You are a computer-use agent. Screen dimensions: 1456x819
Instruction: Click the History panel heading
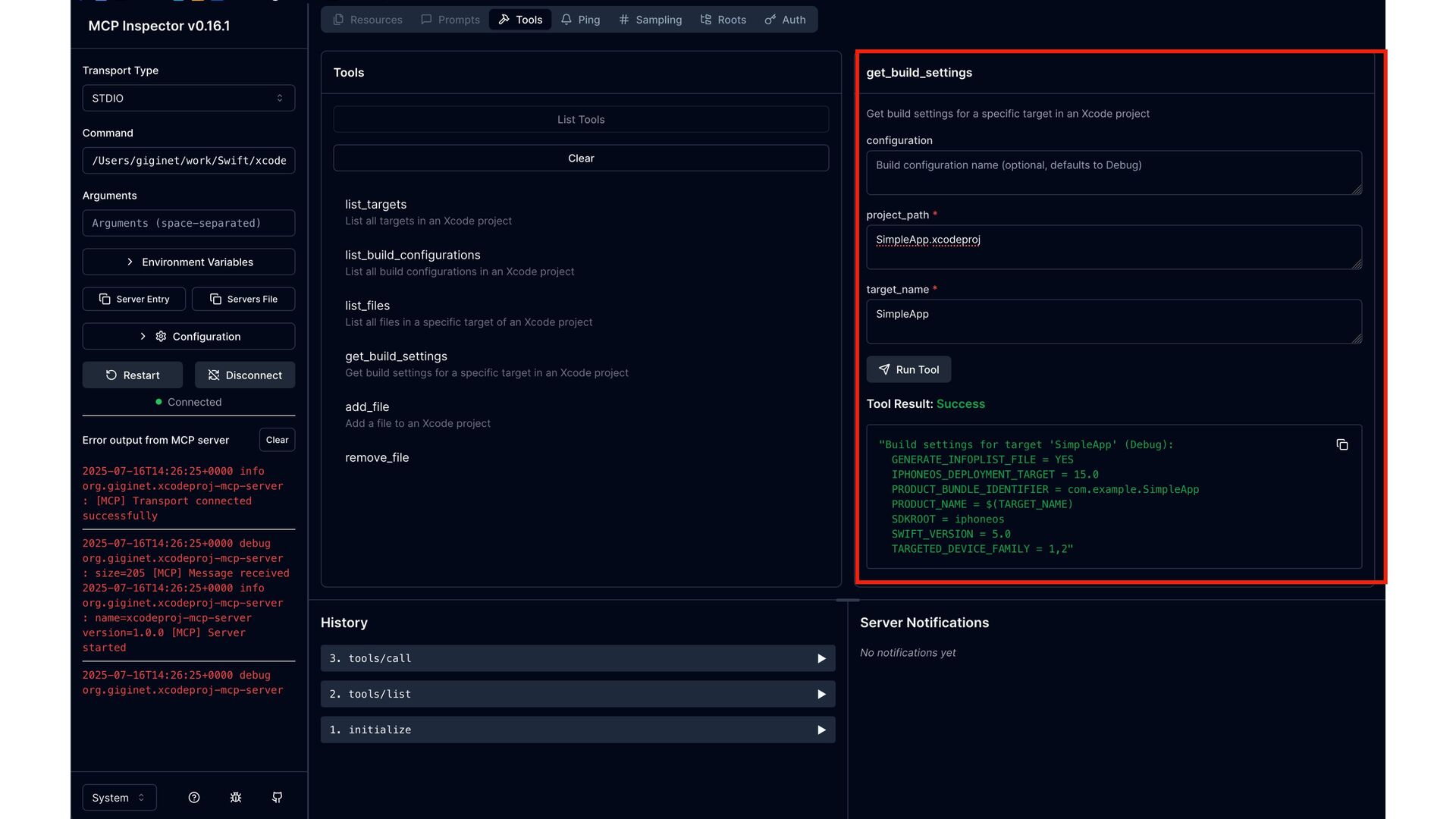coord(344,623)
